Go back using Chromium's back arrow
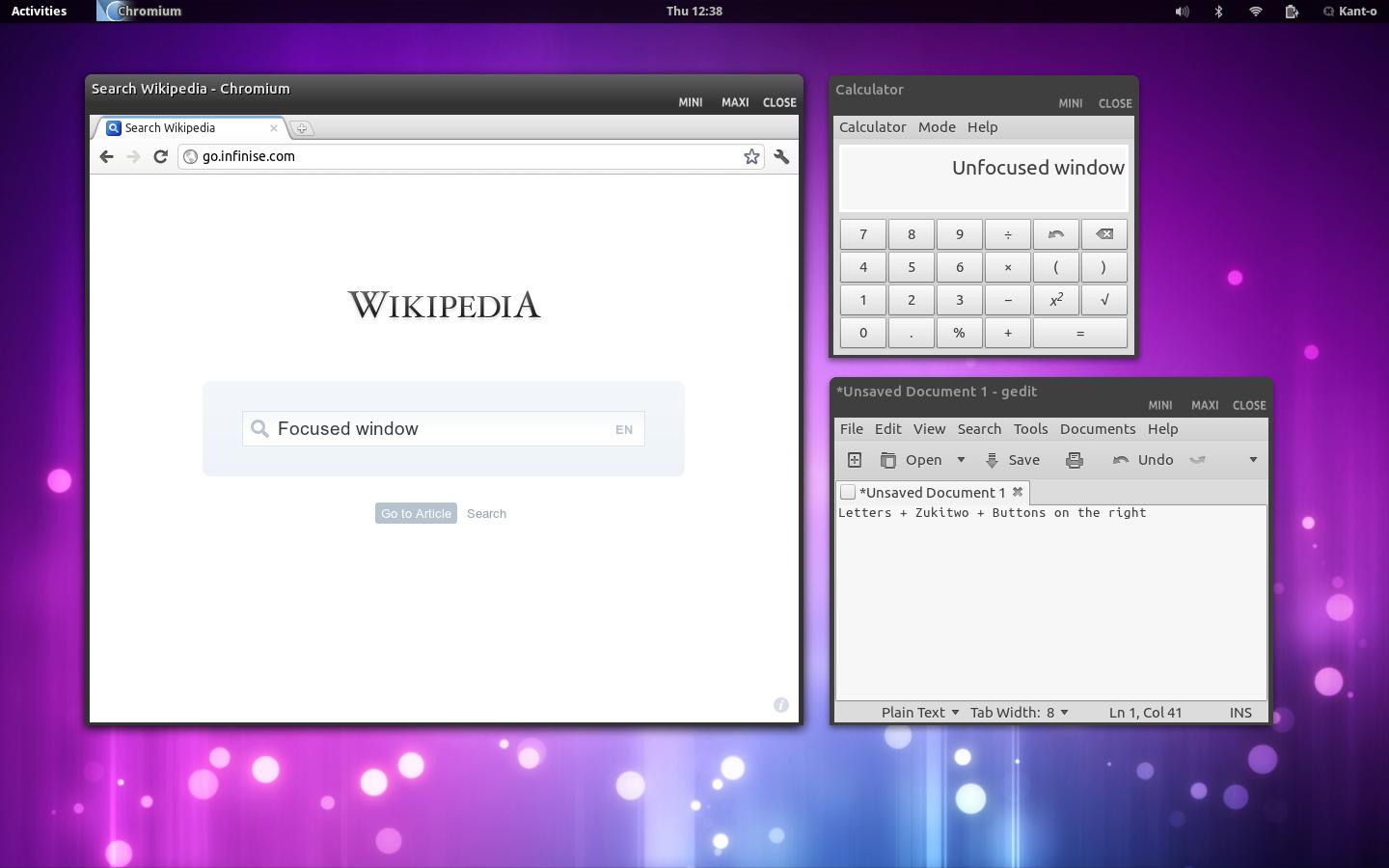This screenshot has height=868, width=1389. click(106, 156)
